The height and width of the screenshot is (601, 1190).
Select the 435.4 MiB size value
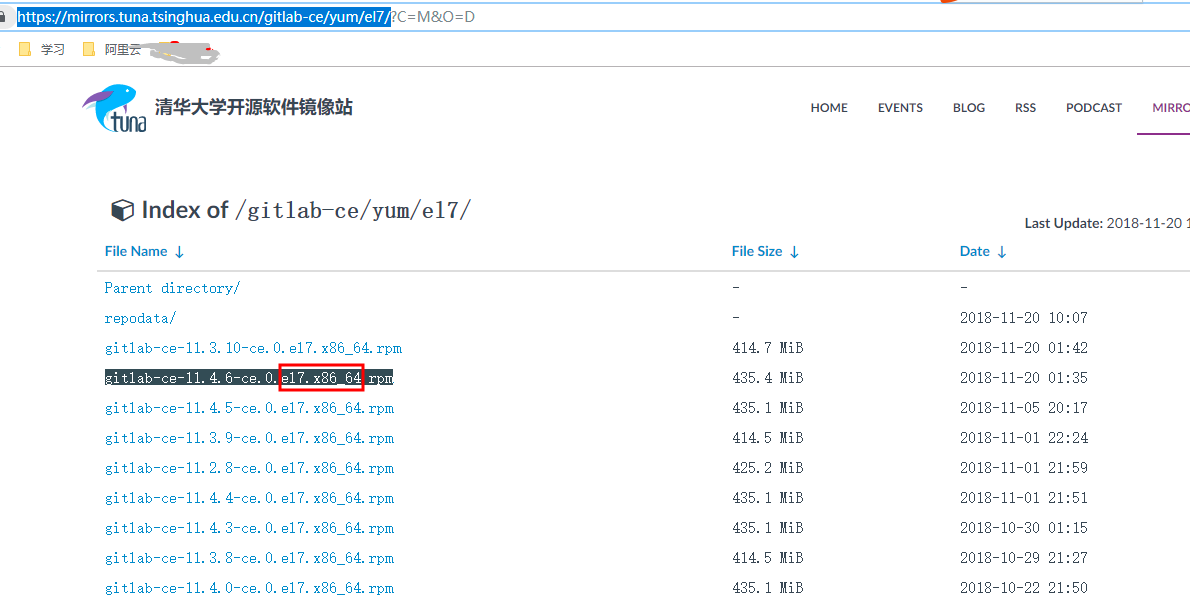coord(767,378)
